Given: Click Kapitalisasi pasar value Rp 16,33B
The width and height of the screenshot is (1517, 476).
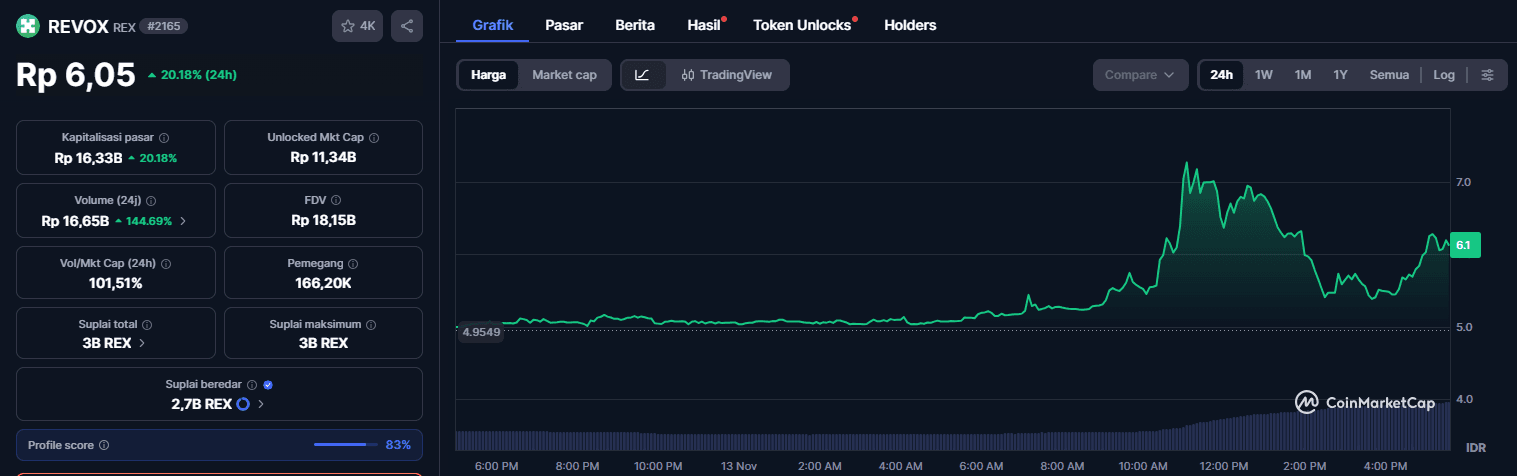Looking at the screenshot, I should point(88,158).
